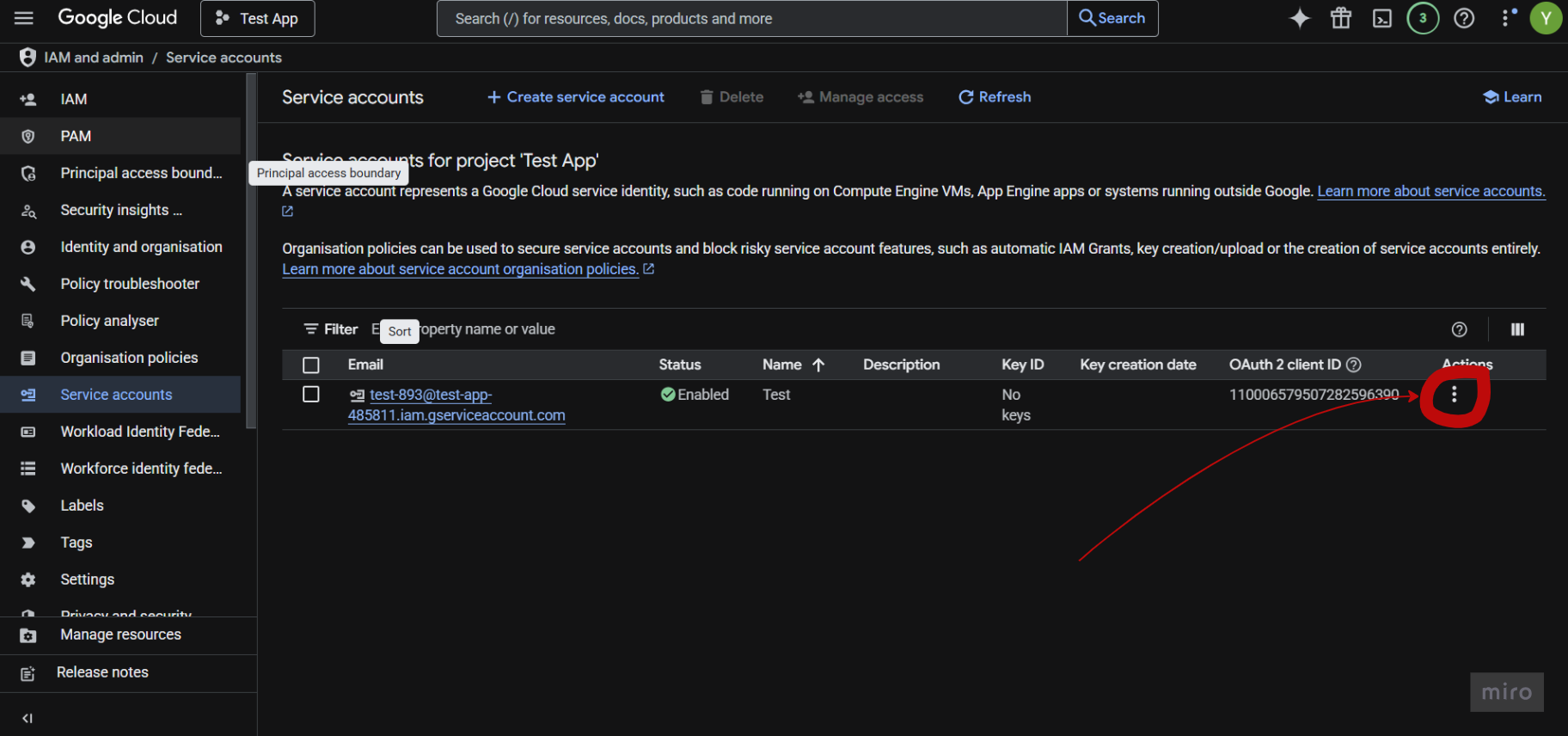This screenshot has width=1568, height=736.
Task: Open Release notes in the sidebar
Action: [x=128, y=672]
